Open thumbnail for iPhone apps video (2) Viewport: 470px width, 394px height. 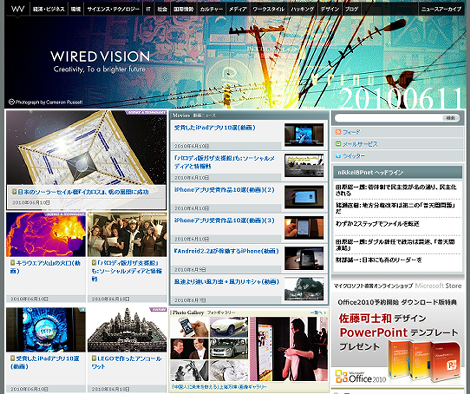pos(304,197)
